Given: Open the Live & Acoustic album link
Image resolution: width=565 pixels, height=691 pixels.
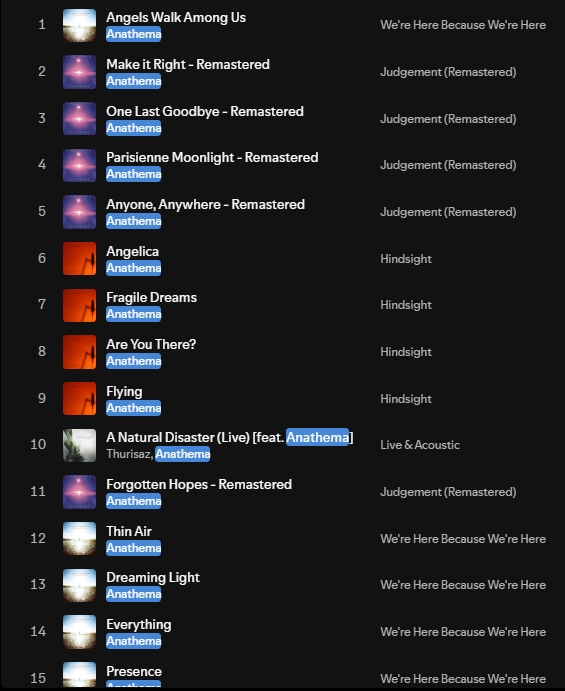Looking at the screenshot, I should (x=420, y=445).
